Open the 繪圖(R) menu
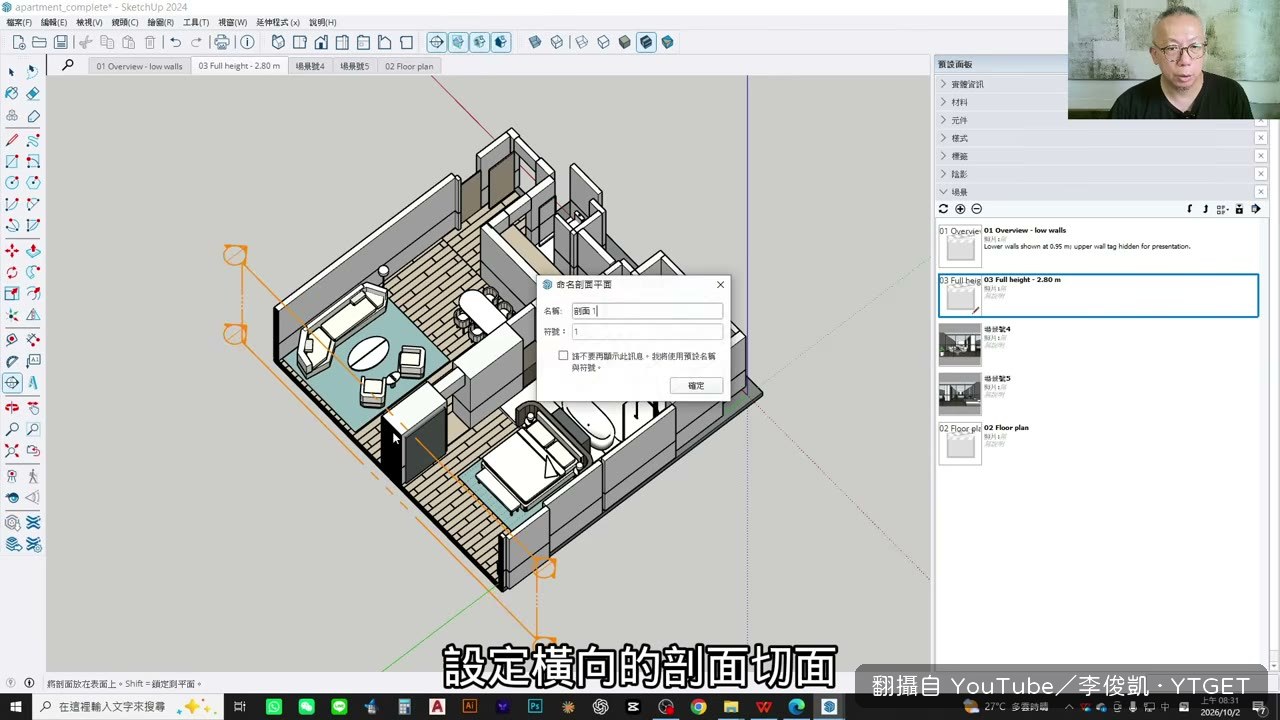This screenshot has height=720, width=1280. click(x=160, y=22)
